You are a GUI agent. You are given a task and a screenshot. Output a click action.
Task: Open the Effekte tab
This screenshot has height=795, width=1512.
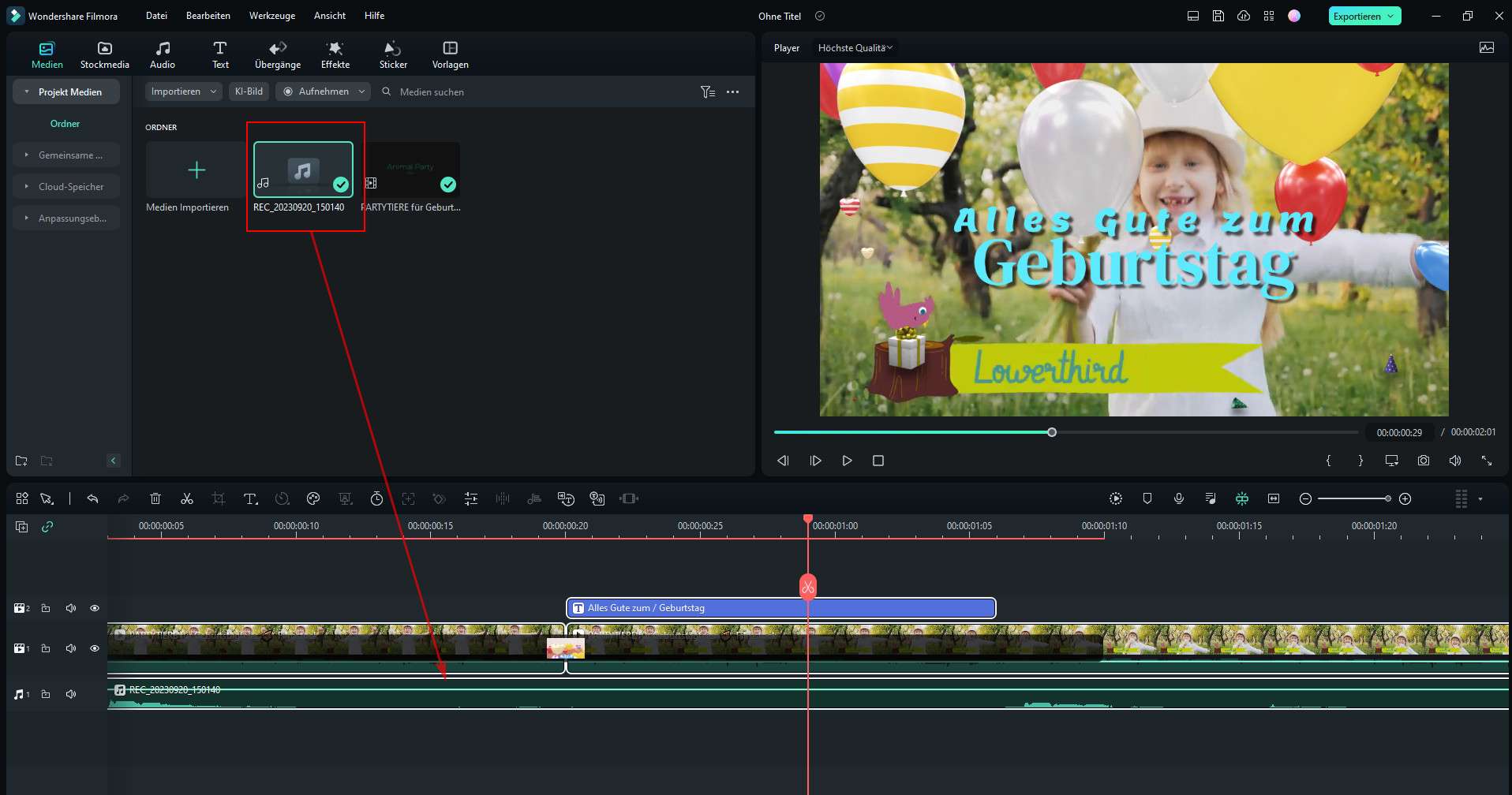335,55
